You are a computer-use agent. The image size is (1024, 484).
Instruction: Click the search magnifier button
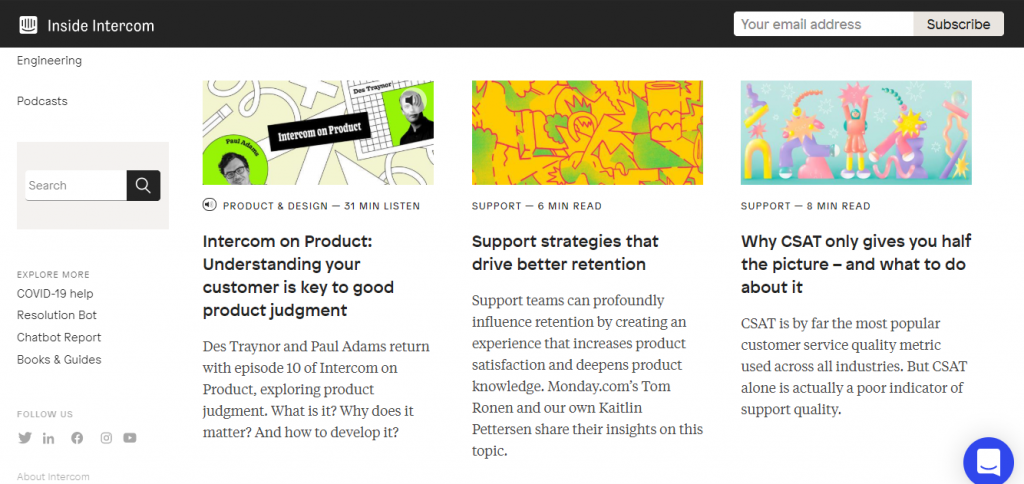143,186
